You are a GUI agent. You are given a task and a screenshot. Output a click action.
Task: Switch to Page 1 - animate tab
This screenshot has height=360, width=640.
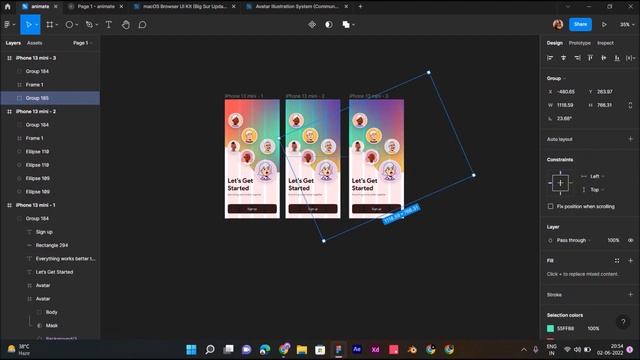96,7
